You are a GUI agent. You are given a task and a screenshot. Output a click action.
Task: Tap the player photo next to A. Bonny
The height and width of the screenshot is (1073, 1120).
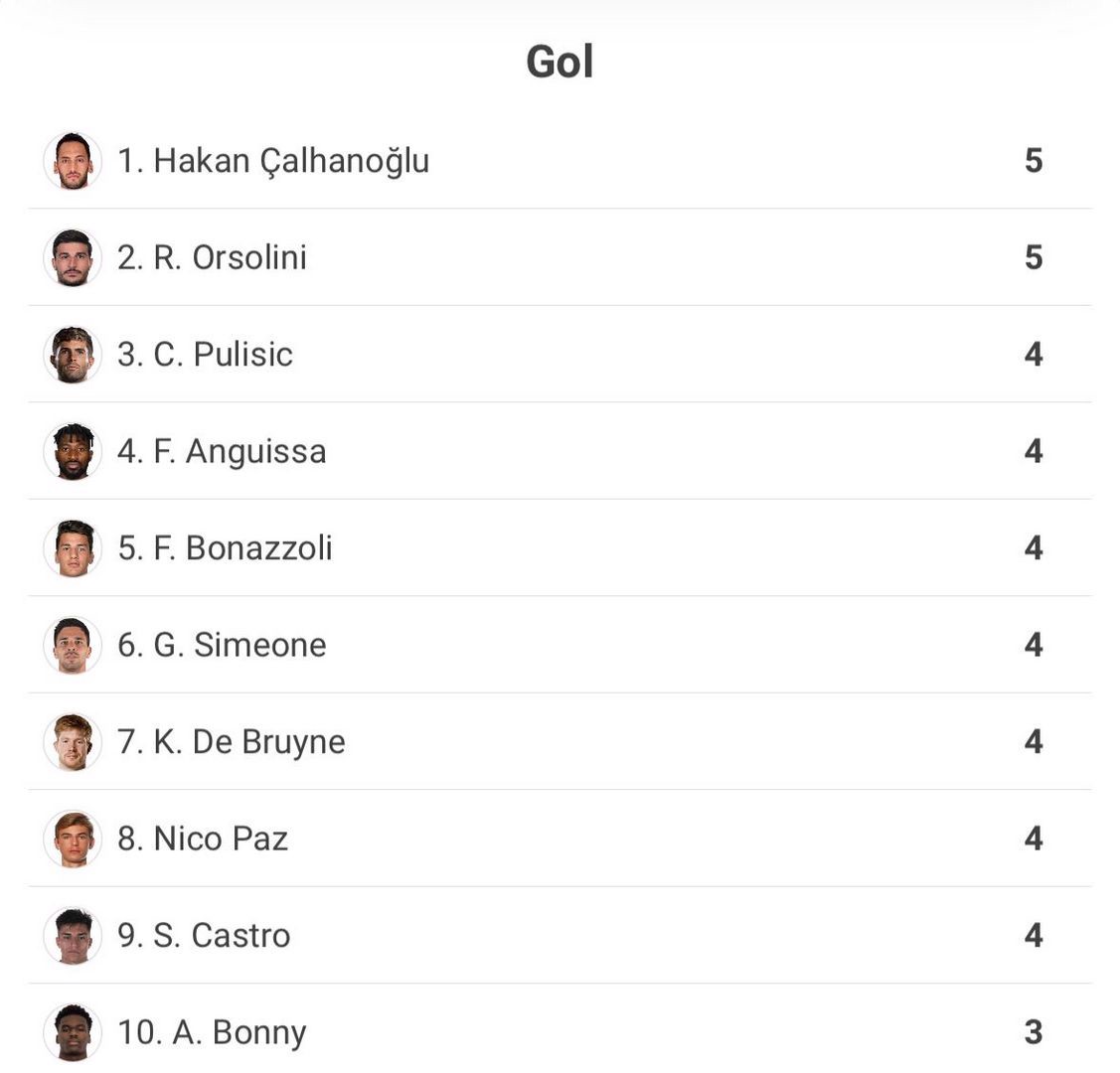click(x=73, y=1032)
